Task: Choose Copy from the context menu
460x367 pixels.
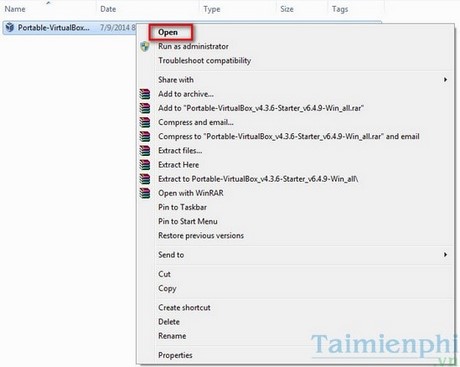Action: 167,288
